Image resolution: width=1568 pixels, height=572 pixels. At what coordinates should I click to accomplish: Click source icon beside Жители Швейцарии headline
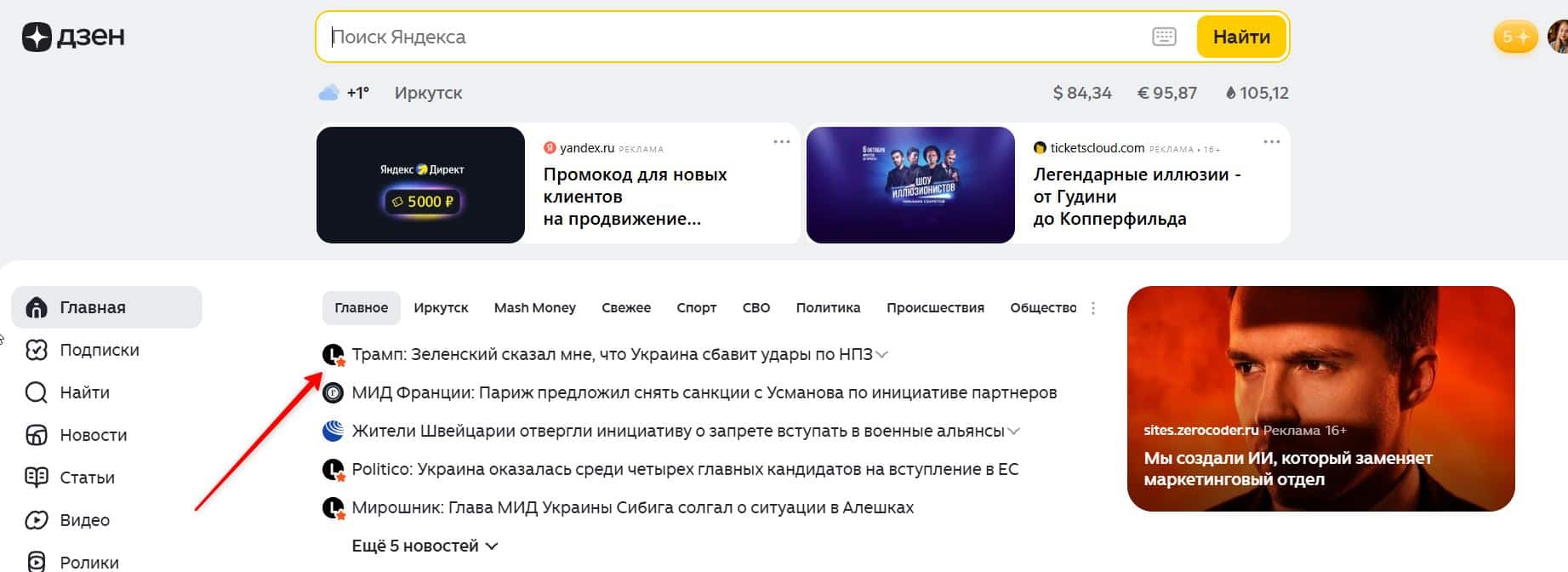click(333, 431)
